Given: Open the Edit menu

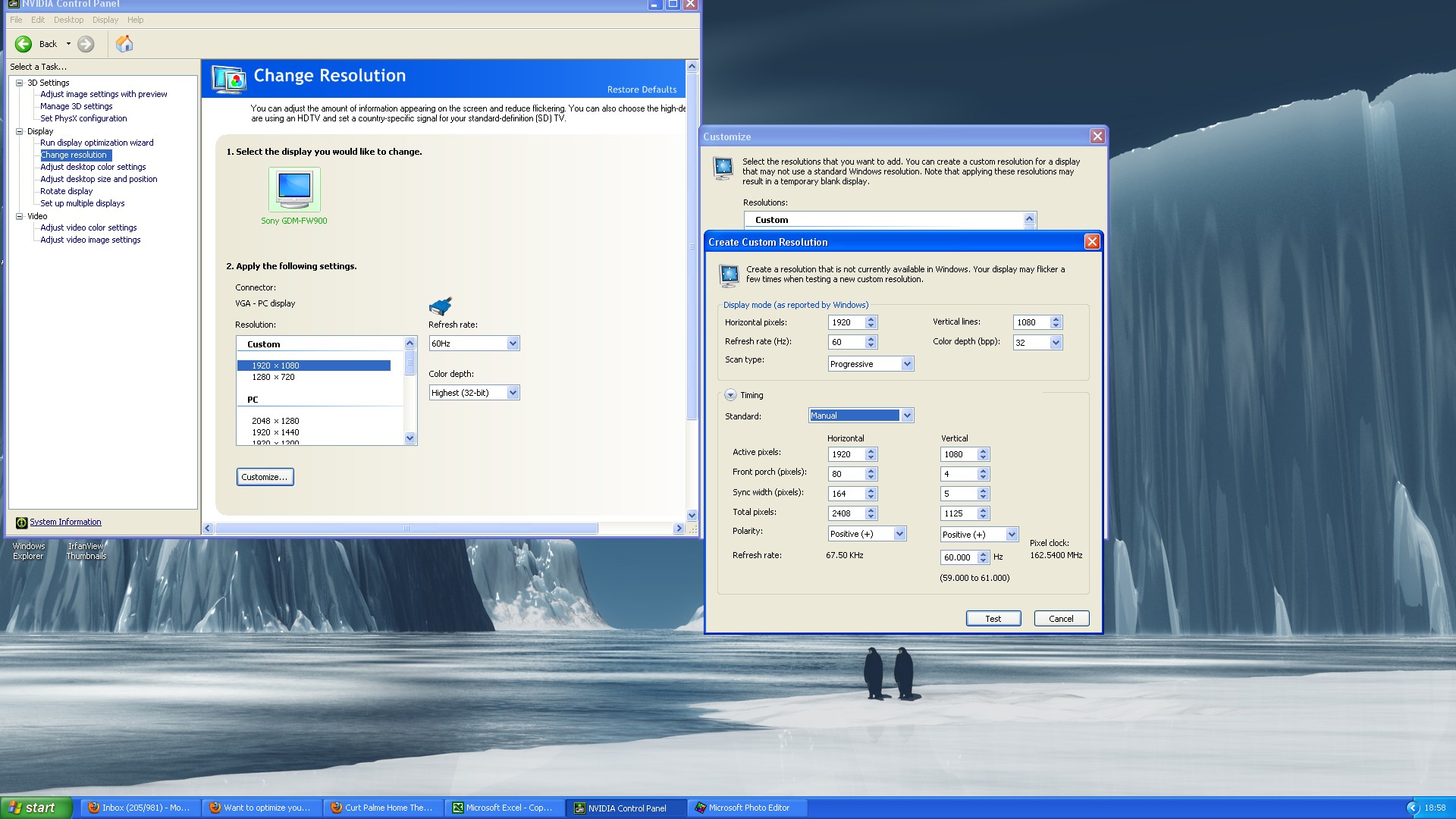Looking at the screenshot, I should click(38, 20).
